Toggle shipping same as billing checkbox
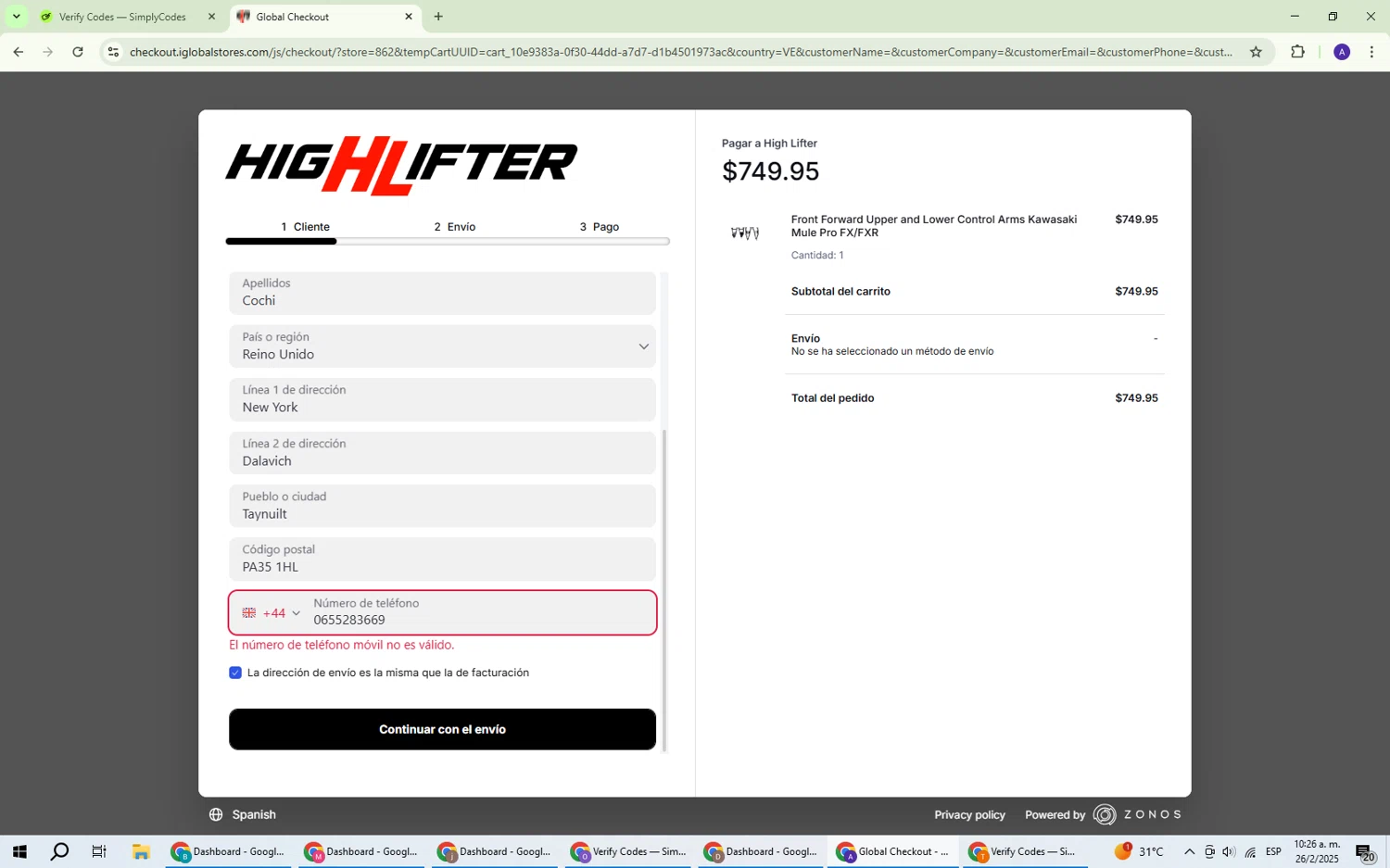 pyautogui.click(x=235, y=673)
